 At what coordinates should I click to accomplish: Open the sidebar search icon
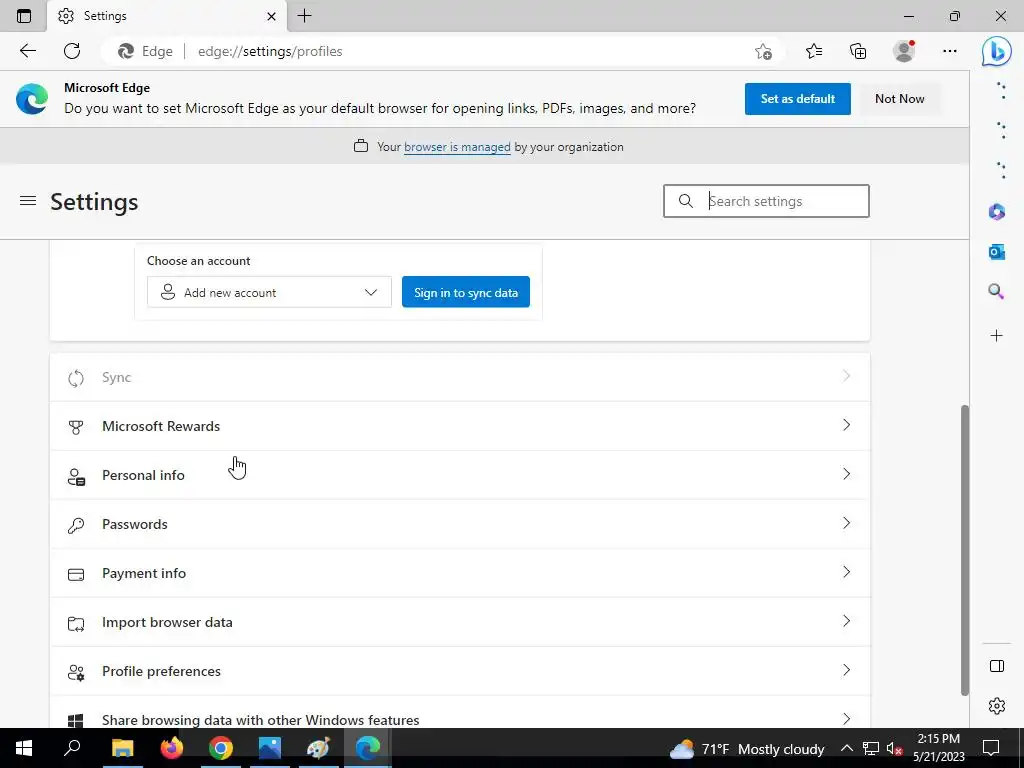point(997,291)
